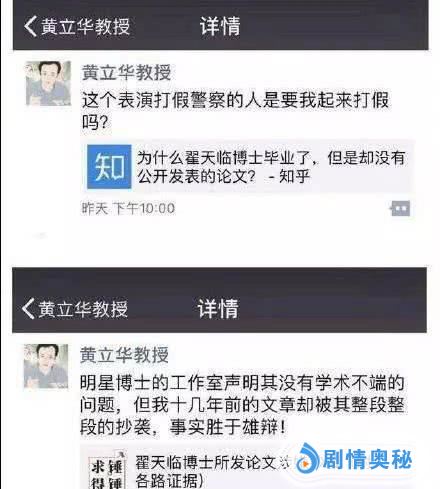Image resolution: width=440 pixels, height=489 pixels.
Task: Open the comment bubble icon under first post
Action: (x=400, y=208)
